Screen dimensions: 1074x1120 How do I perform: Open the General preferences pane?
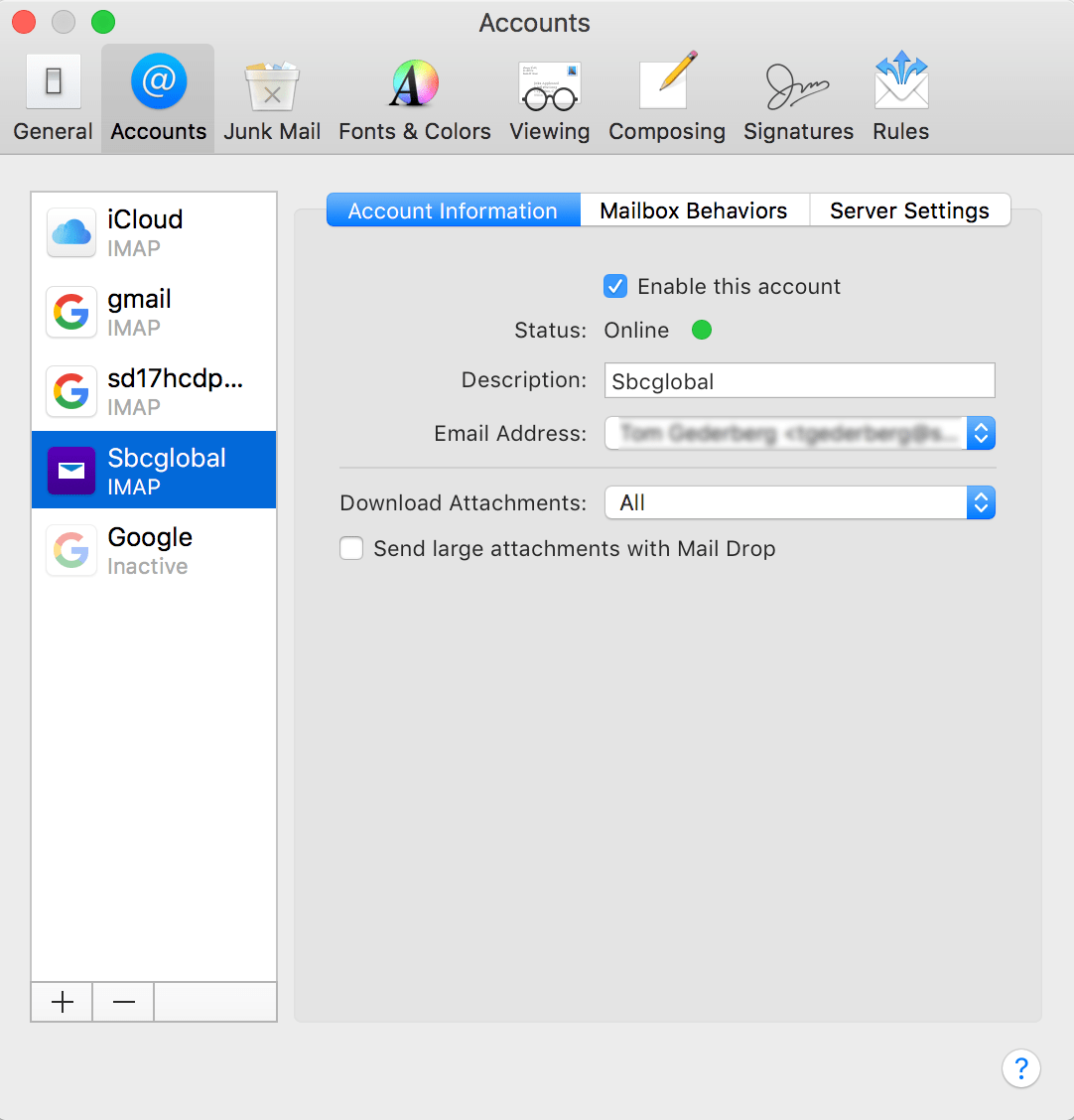tap(53, 96)
